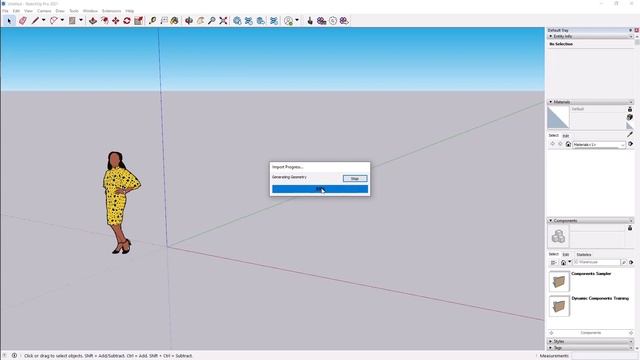
Task: Open Components Sampler folder thumbnail
Action: pyautogui.click(x=559, y=281)
